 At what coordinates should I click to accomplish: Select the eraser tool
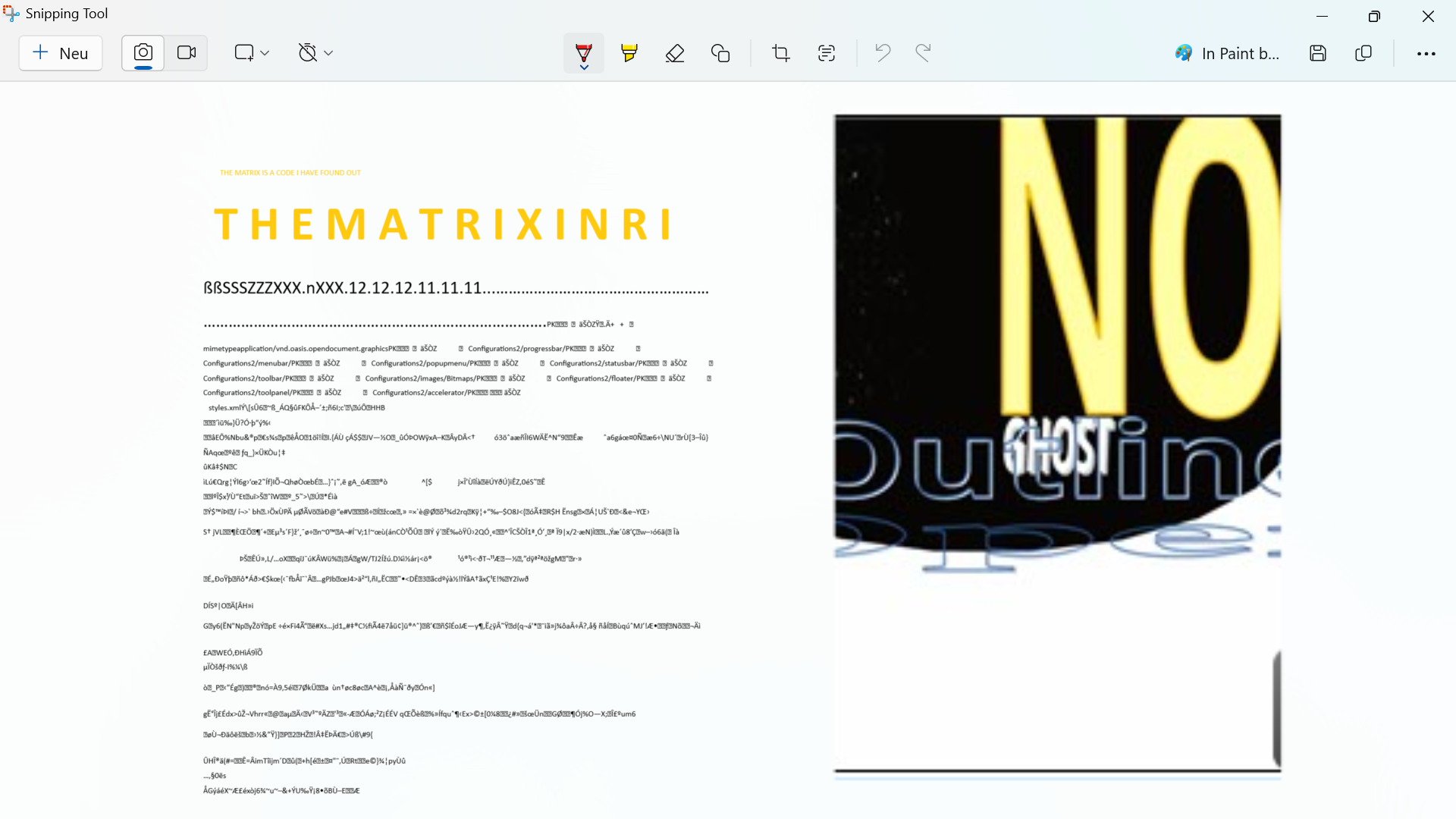pos(675,53)
